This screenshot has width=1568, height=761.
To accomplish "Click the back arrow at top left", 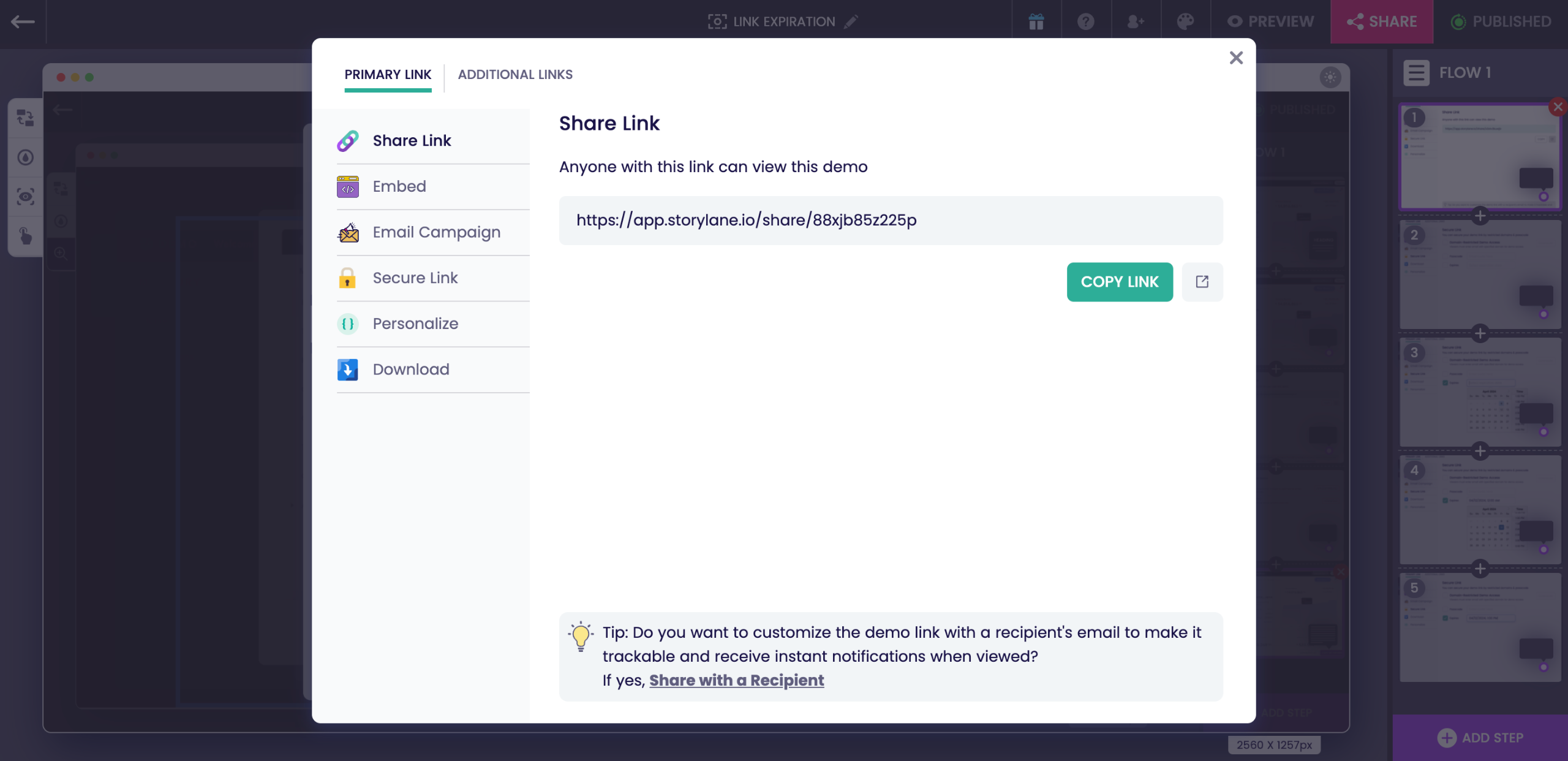I will click(x=23, y=22).
